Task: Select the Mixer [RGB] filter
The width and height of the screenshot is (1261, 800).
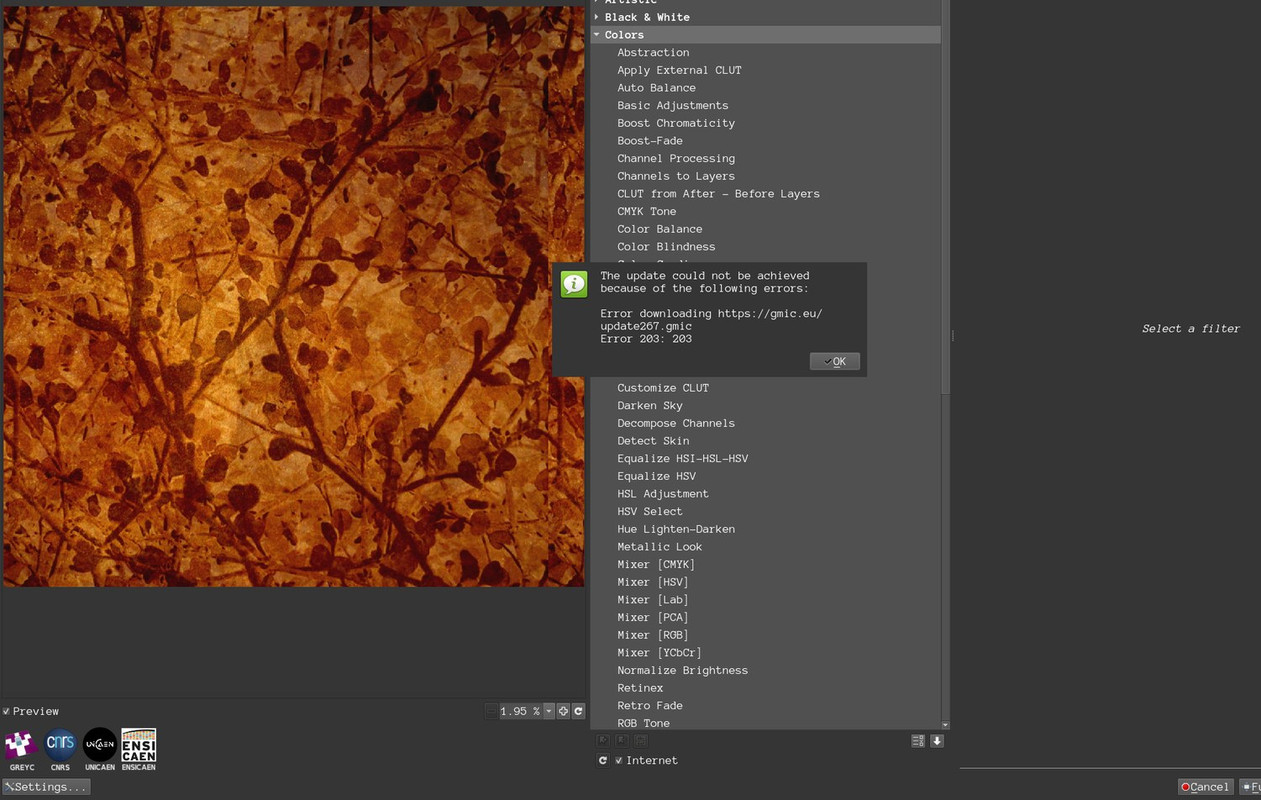Action: [x=653, y=635]
